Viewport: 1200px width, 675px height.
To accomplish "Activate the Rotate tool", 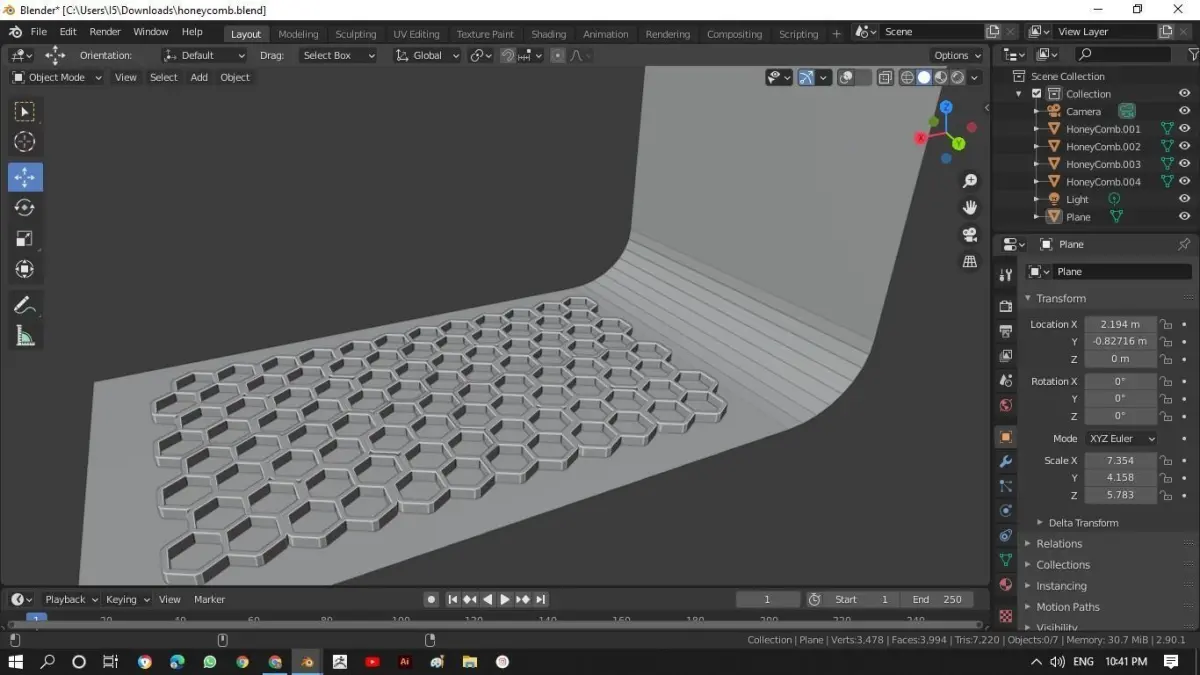I will click(x=25, y=208).
